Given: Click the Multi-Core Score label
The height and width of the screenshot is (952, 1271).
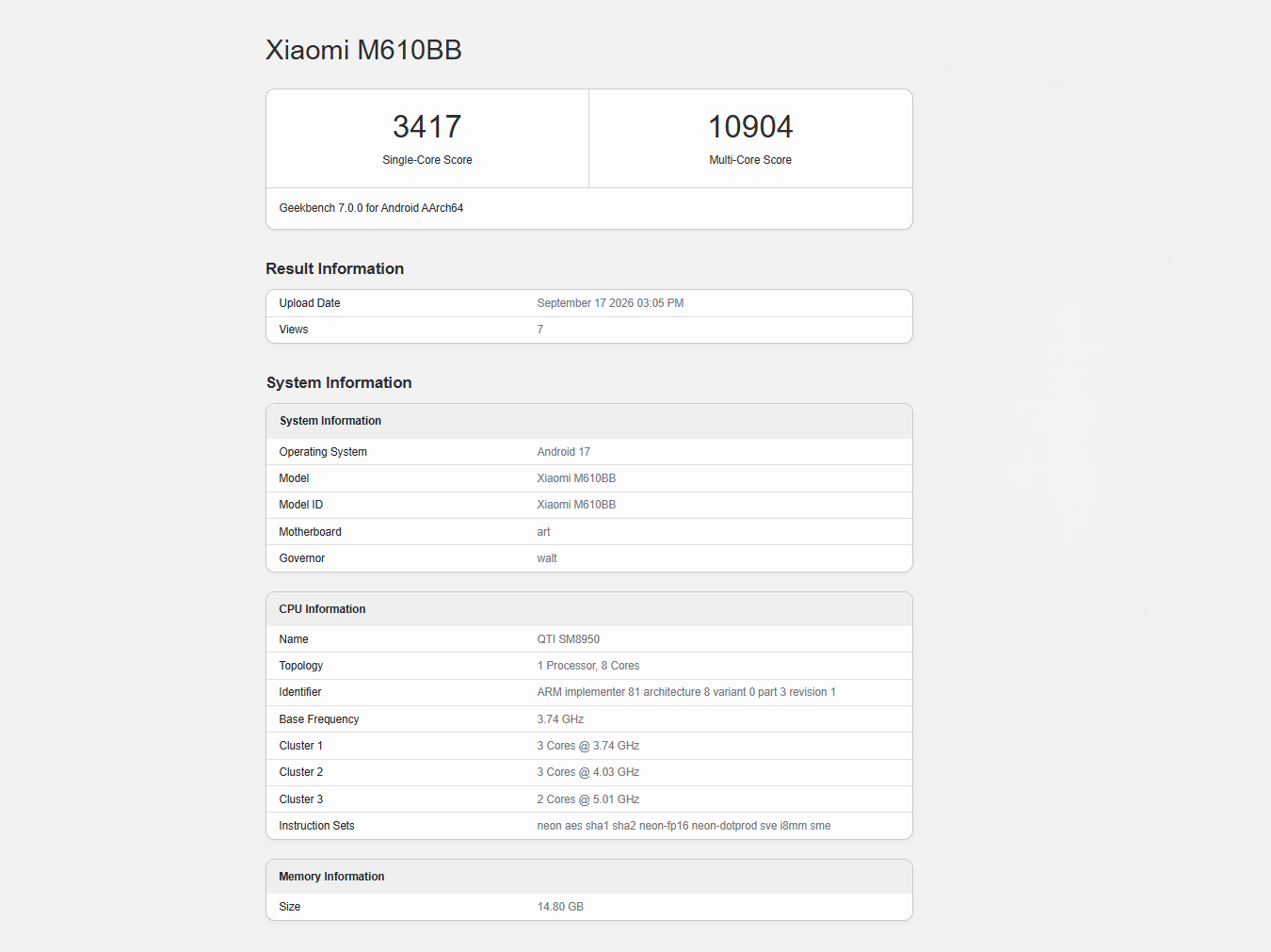Looking at the screenshot, I should coord(750,160).
